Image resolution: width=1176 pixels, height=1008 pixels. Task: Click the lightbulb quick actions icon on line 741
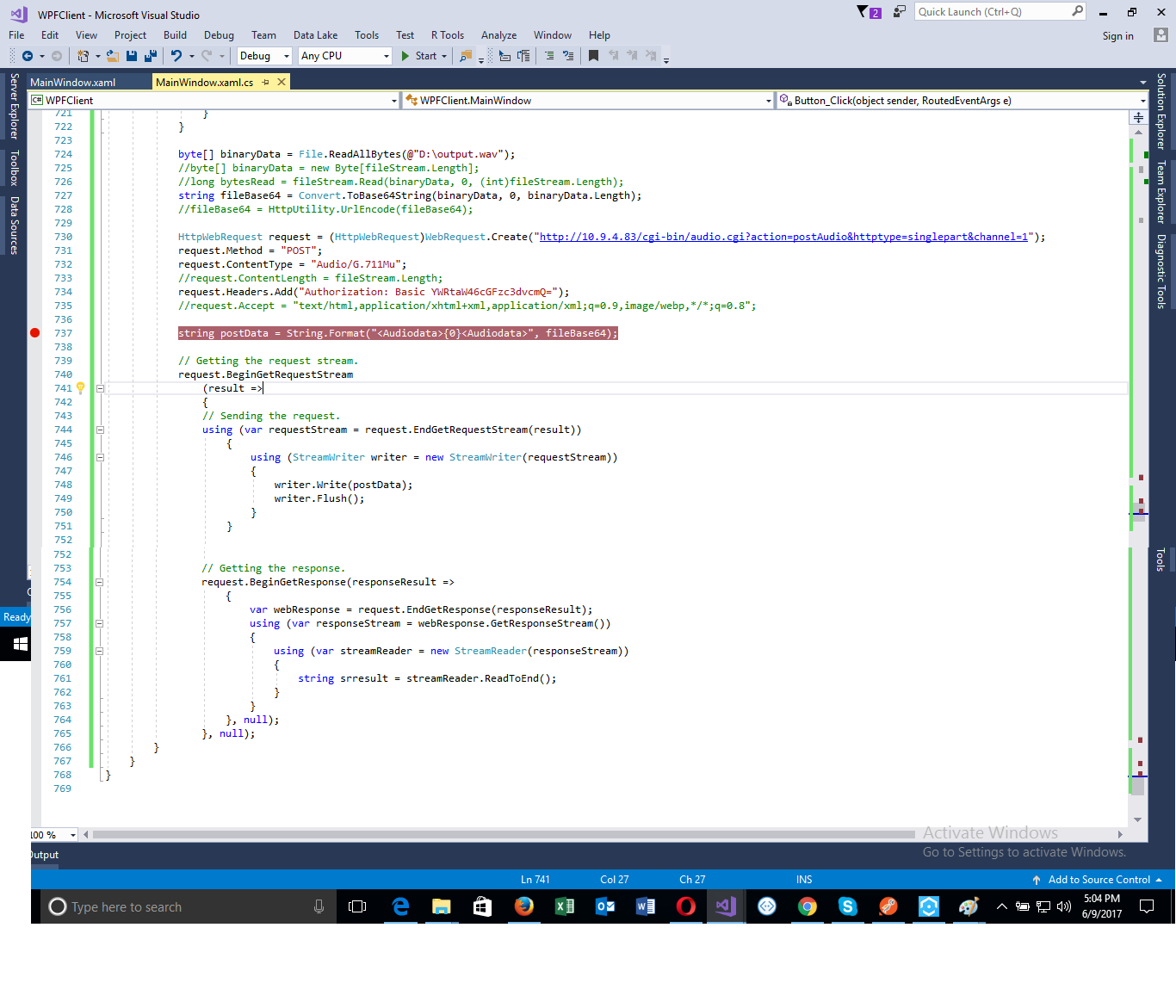(81, 388)
